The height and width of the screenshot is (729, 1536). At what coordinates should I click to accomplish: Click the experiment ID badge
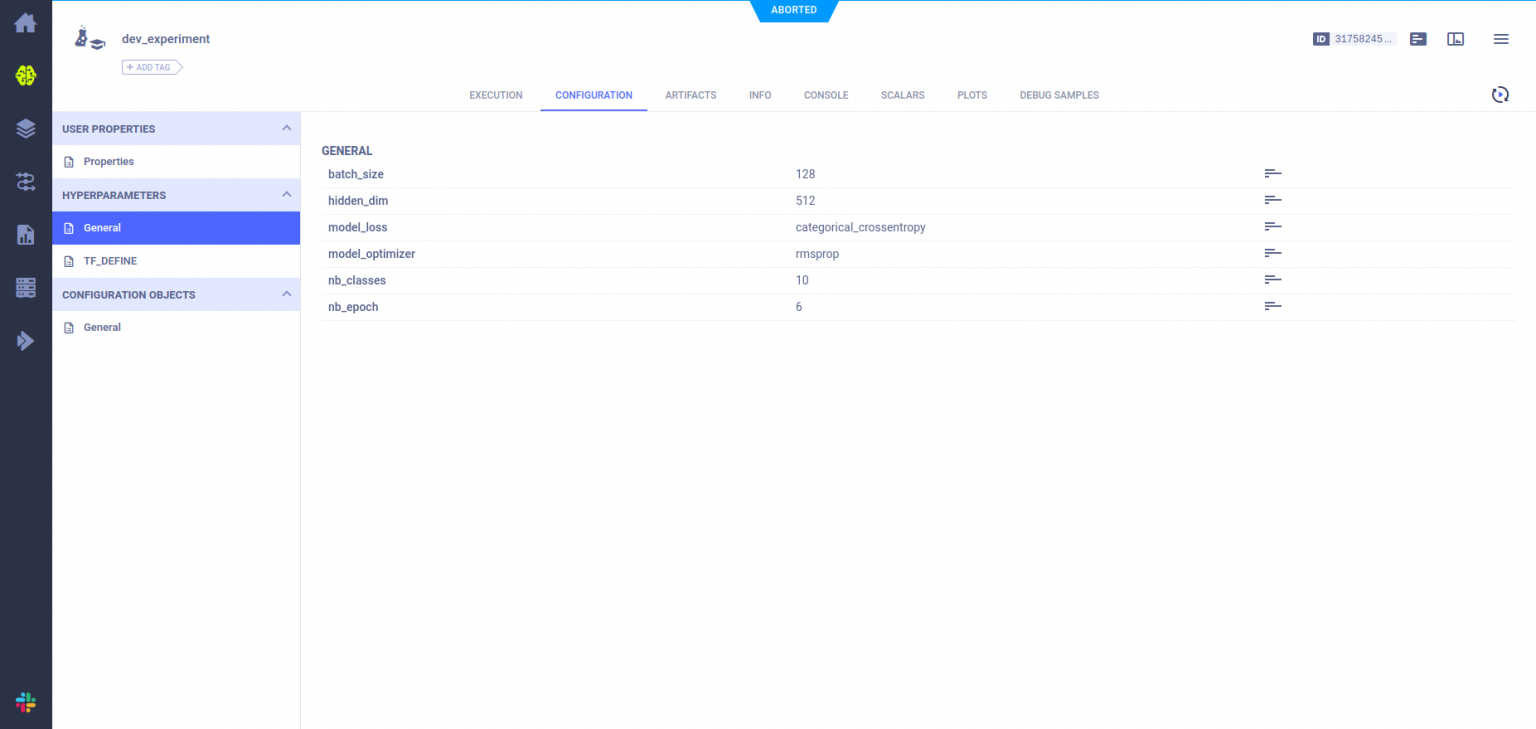[x=1353, y=39]
